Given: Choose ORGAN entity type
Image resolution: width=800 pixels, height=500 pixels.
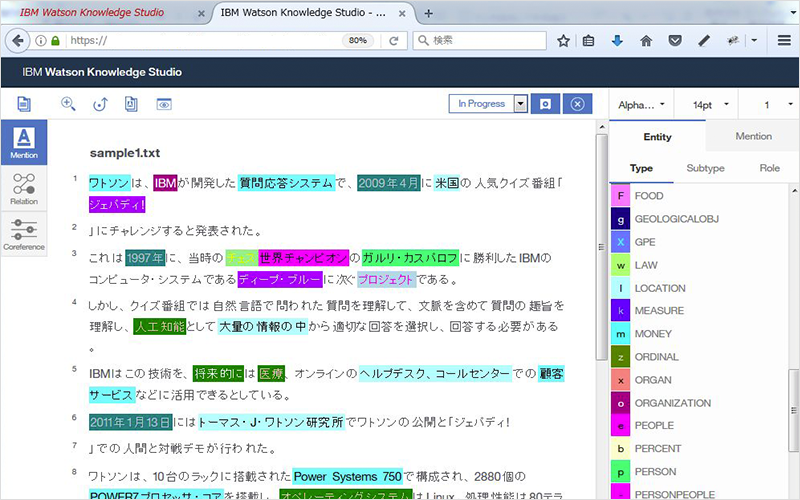Looking at the screenshot, I should 653,380.
